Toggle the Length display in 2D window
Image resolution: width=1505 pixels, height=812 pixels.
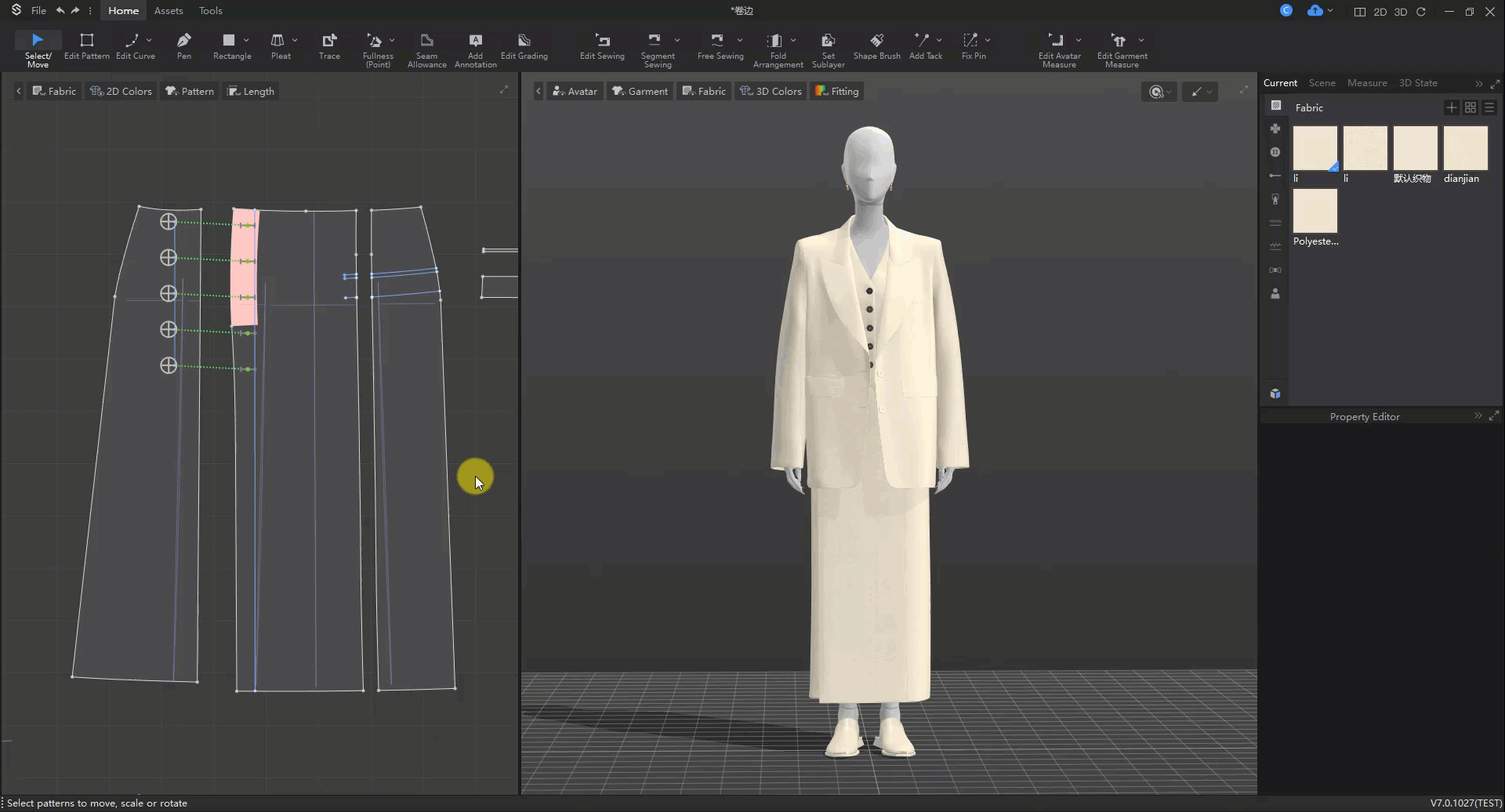pyautogui.click(x=251, y=91)
